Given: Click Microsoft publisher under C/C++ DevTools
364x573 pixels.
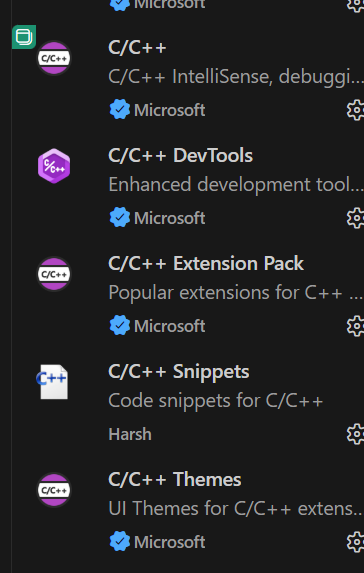Looking at the screenshot, I should pos(170,218).
